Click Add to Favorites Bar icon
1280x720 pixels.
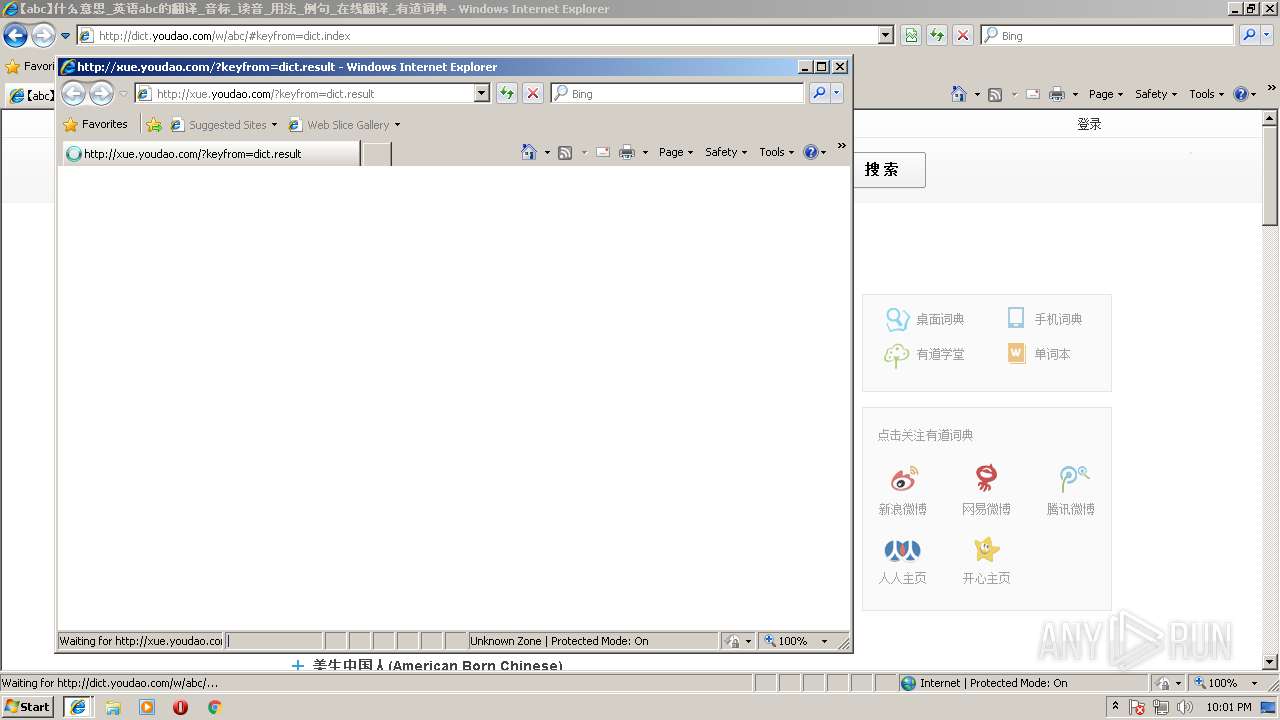coord(154,125)
